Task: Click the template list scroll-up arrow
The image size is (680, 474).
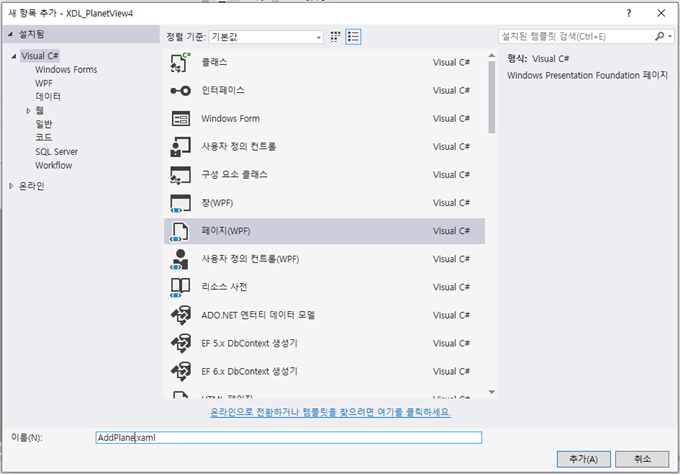Action: tap(492, 56)
